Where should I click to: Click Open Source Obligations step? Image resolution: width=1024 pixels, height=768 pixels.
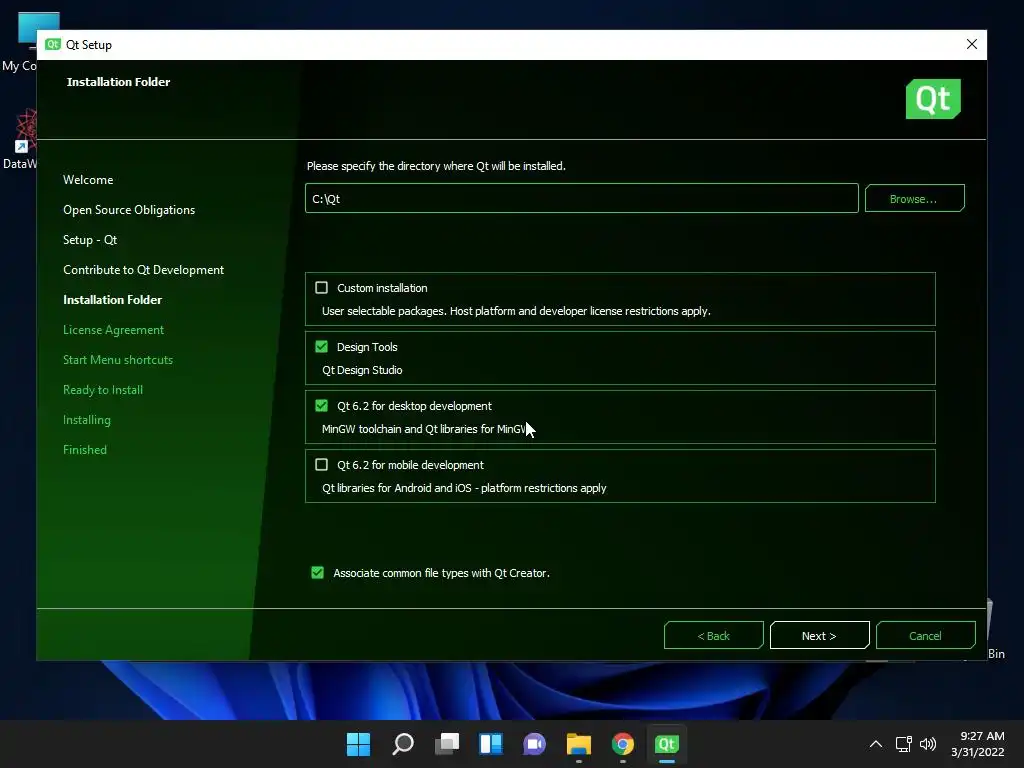point(129,210)
